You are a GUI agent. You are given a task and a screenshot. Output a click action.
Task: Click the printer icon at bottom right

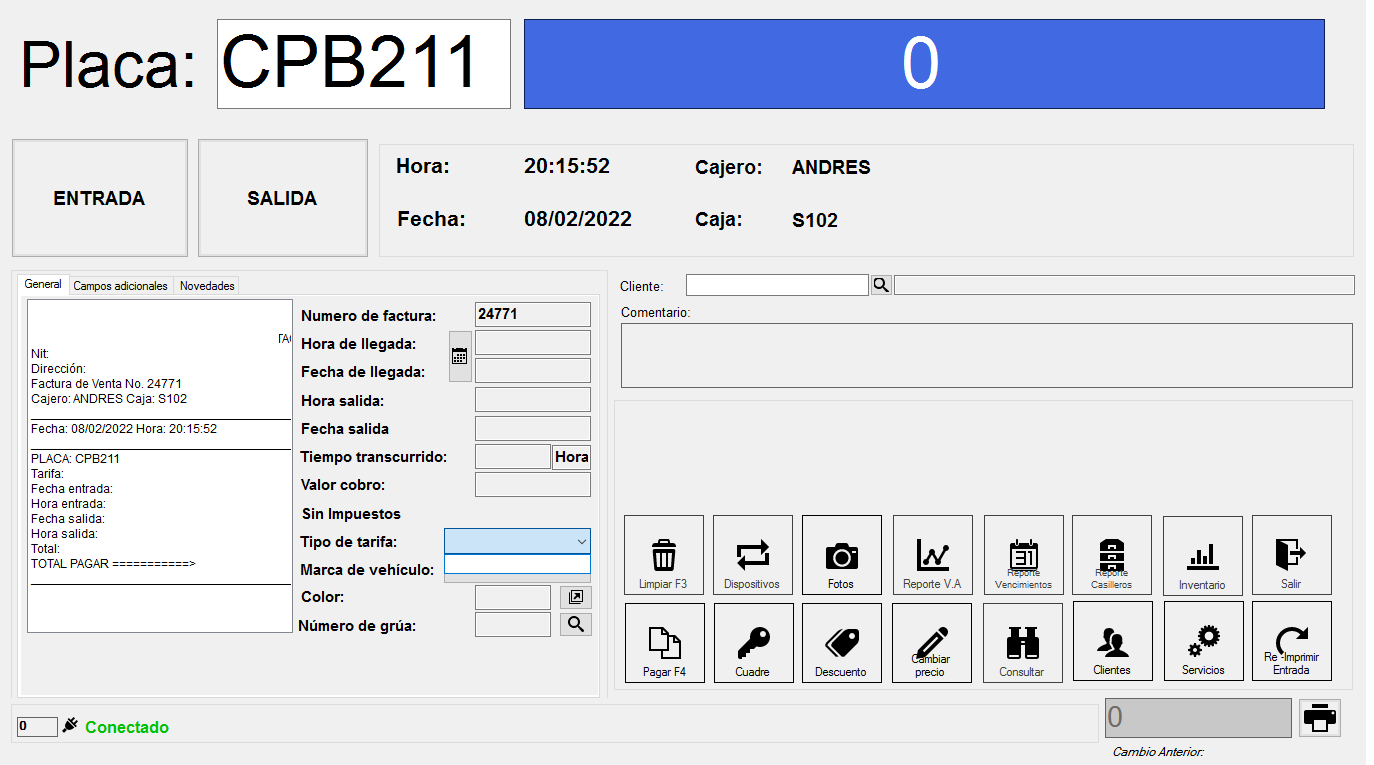pyautogui.click(x=1320, y=717)
